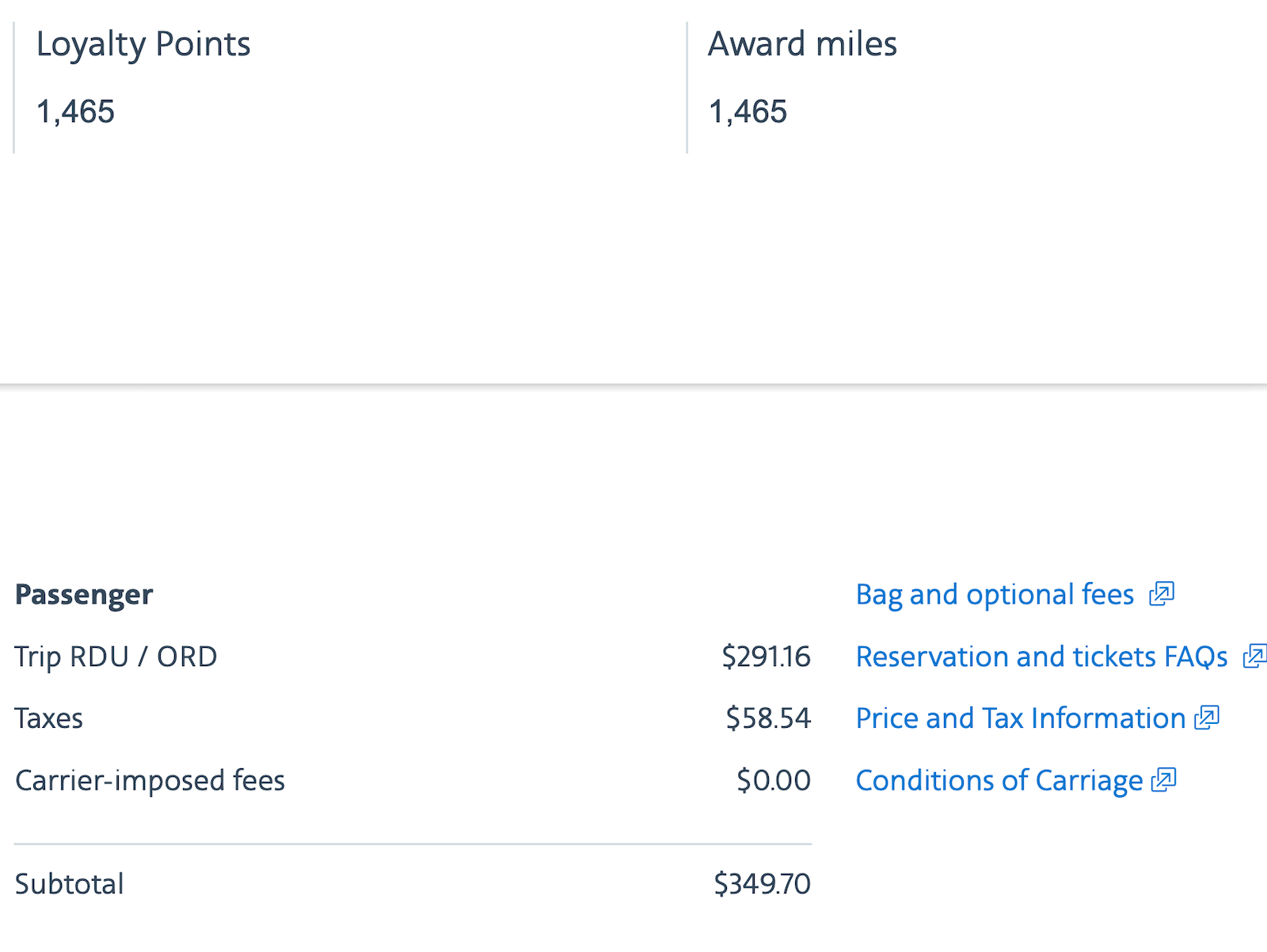The height and width of the screenshot is (952, 1267).
Task: Click the $349.70 subtotal amount
Action: click(762, 884)
